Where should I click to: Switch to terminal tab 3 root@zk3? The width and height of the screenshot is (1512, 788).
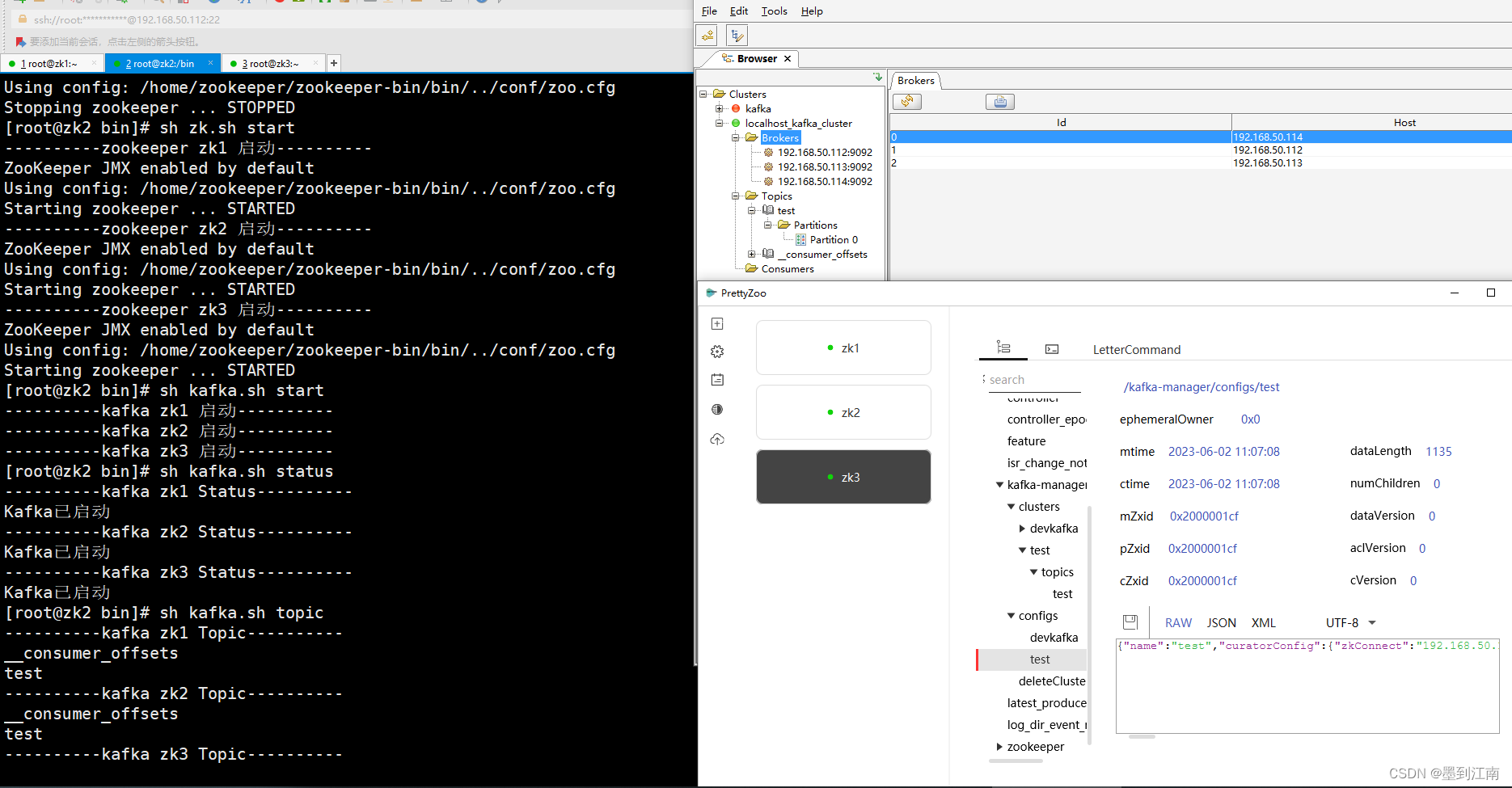tap(272, 63)
